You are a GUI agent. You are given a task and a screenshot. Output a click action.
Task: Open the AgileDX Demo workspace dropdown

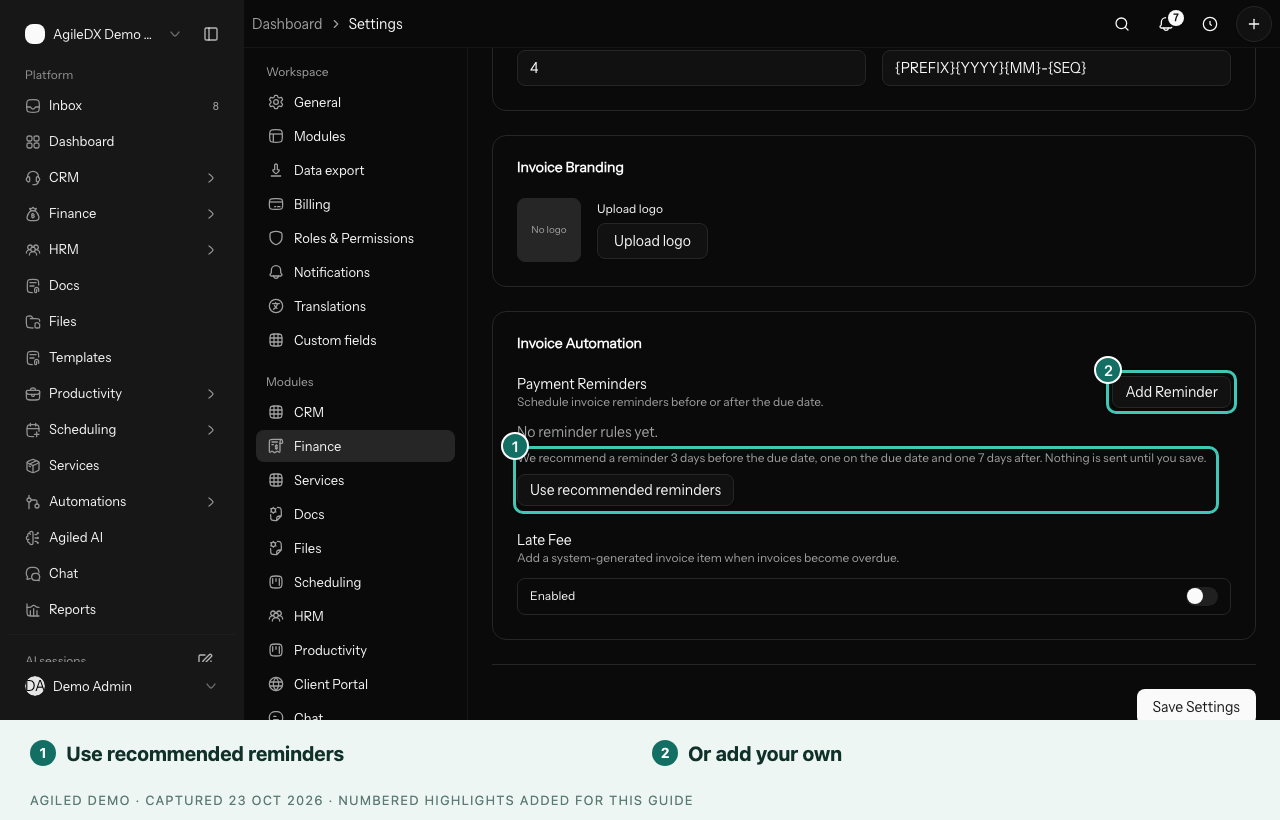(103, 34)
